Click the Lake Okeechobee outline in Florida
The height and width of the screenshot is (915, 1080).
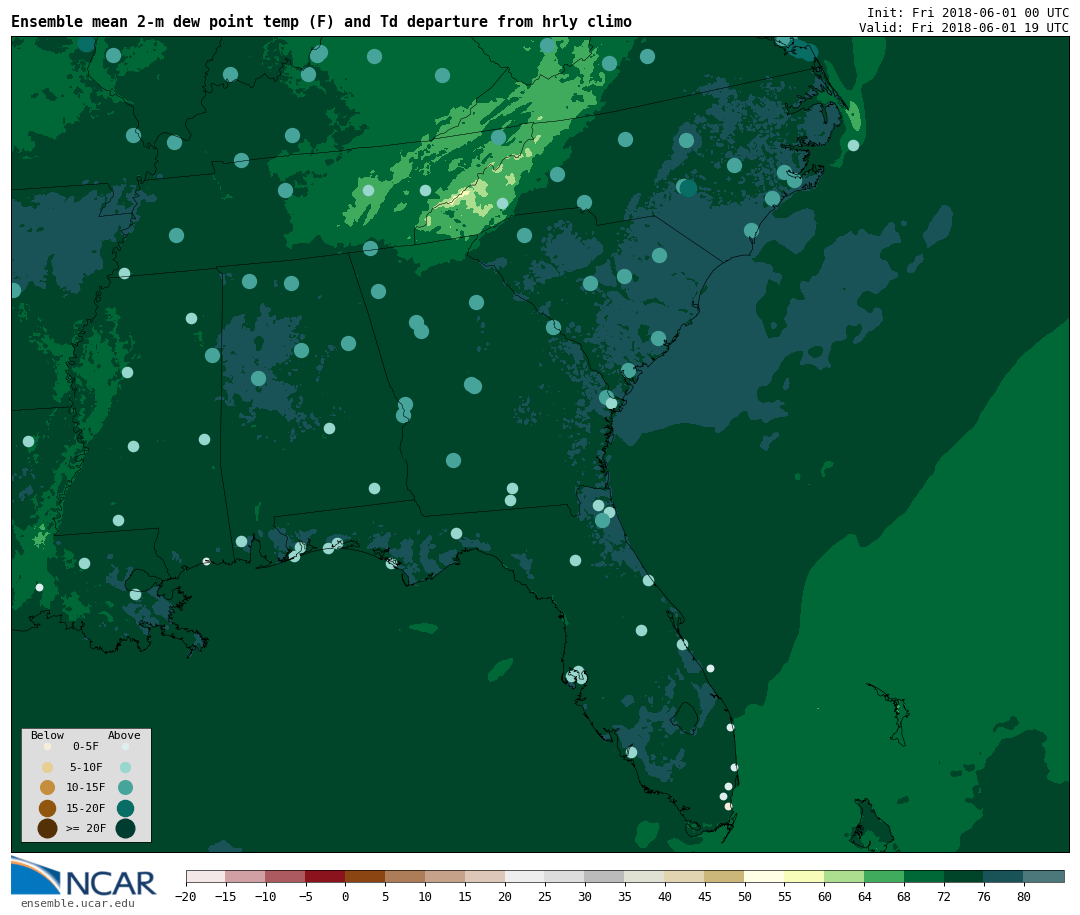tap(685, 718)
